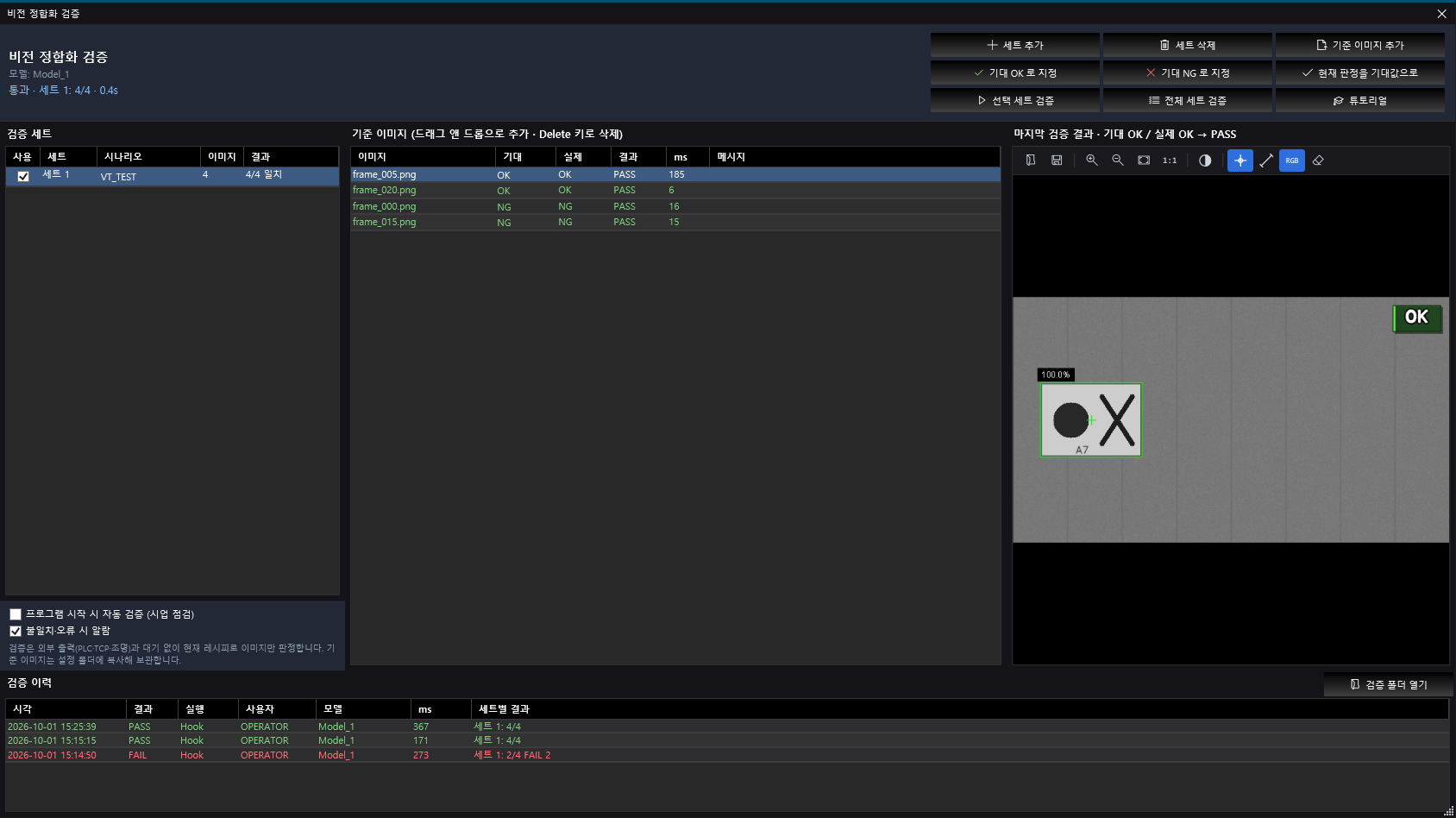Zoom out of the result image
The width and height of the screenshot is (1456, 818).
pyautogui.click(x=1118, y=160)
